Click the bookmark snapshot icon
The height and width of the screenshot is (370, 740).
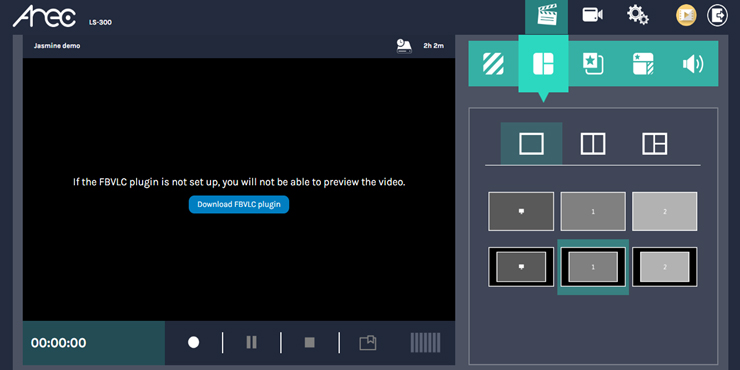[x=368, y=343]
